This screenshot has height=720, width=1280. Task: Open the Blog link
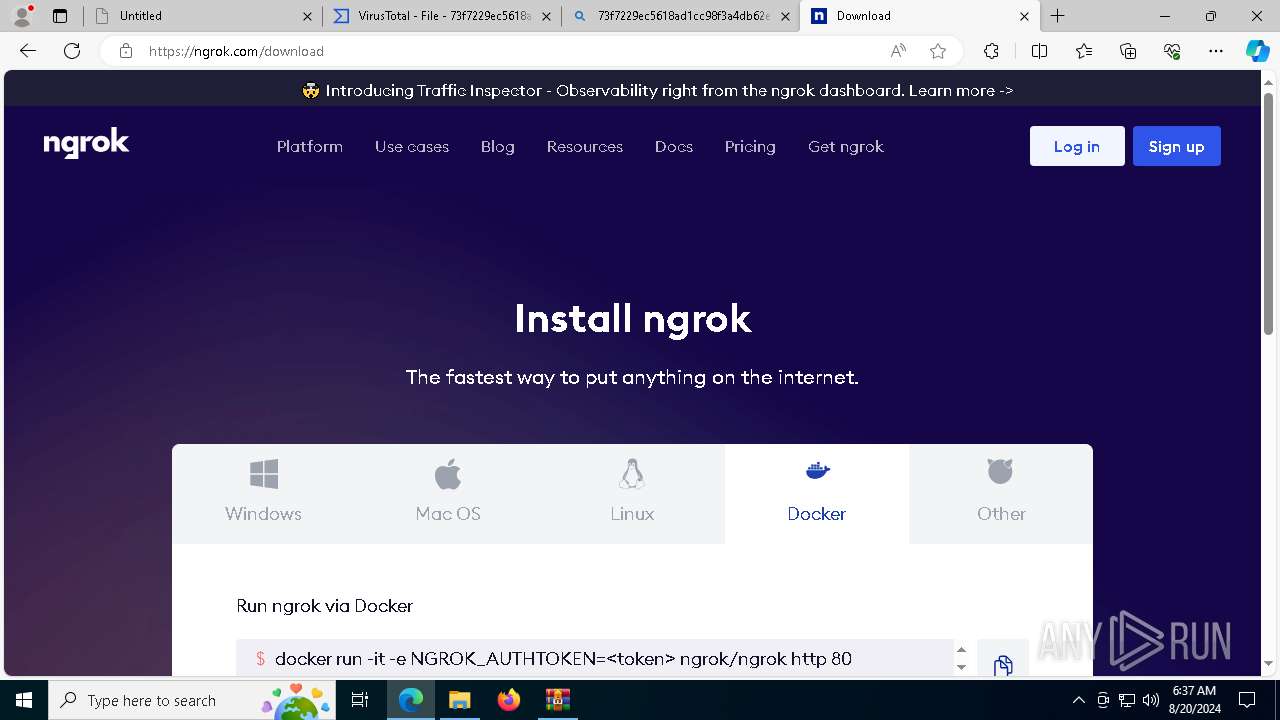(x=498, y=146)
